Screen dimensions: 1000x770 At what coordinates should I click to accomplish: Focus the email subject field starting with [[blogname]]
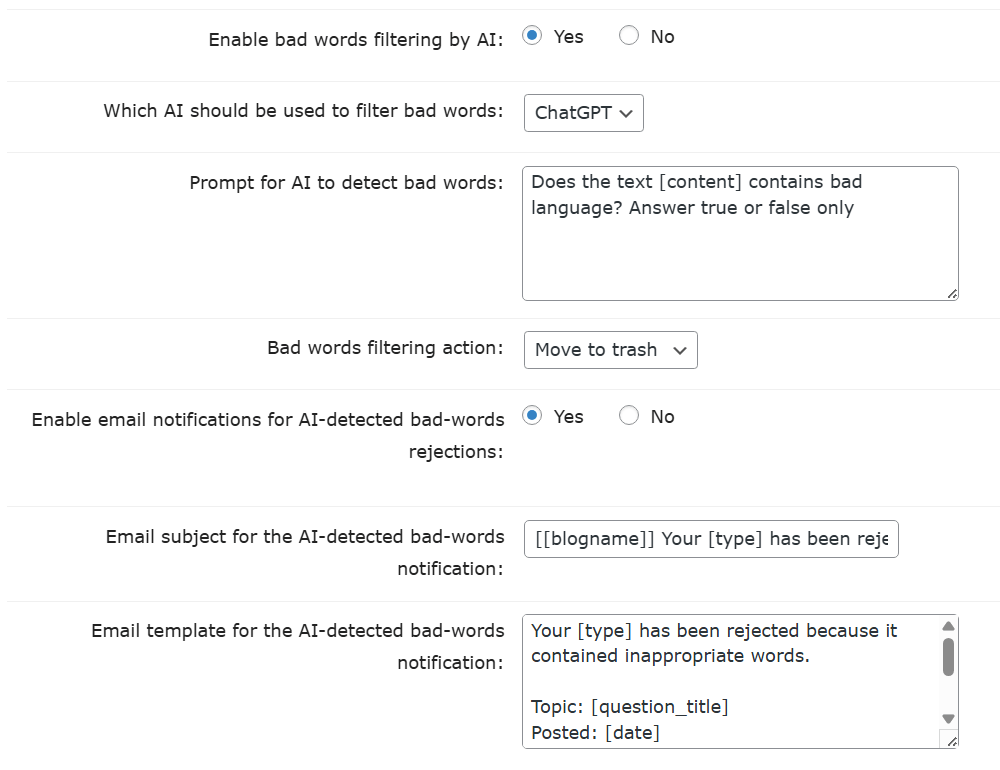pos(711,539)
